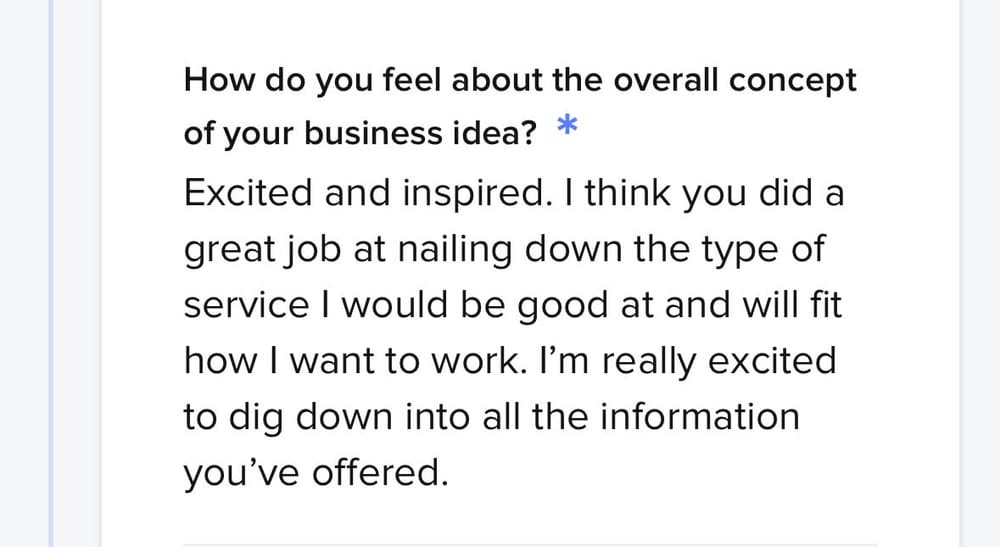Click the line 'to dig down into all'
Image resolution: width=1000 pixels, height=547 pixels.
tap(491, 416)
